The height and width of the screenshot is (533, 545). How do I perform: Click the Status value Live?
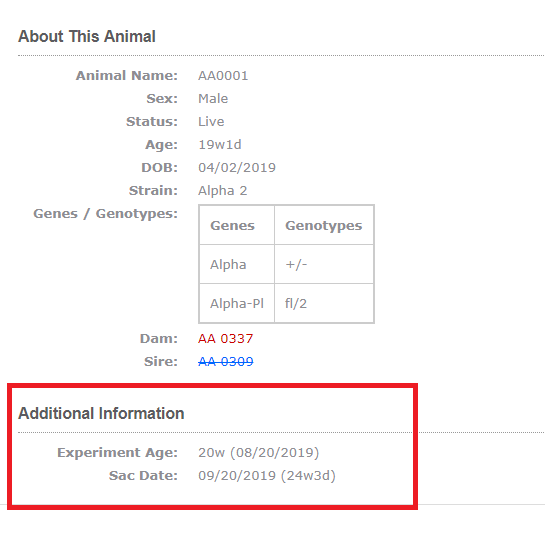click(x=211, y=121)
